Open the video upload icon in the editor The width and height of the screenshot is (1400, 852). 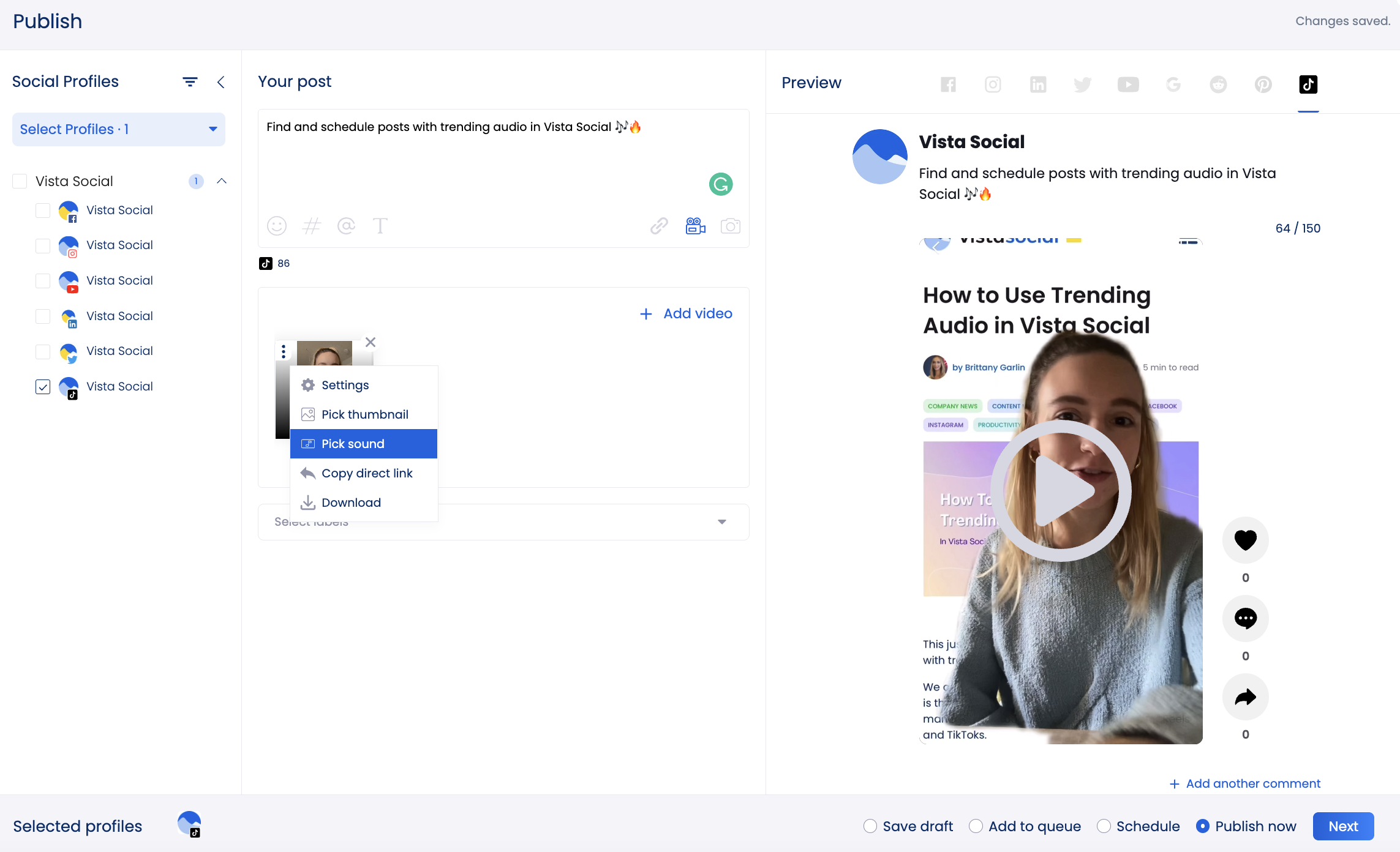[695, 226]
